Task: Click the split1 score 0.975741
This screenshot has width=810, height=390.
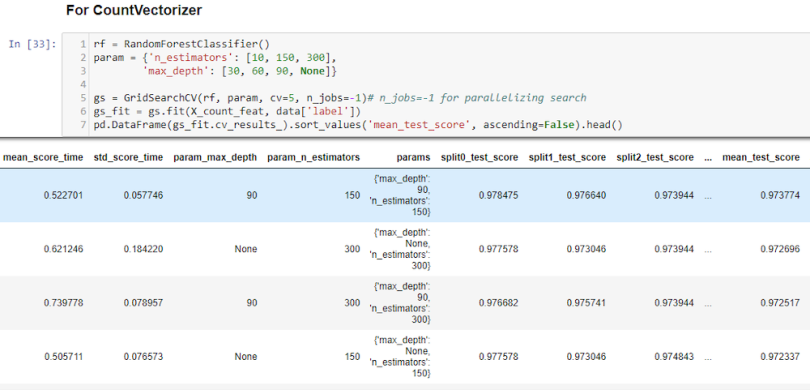Action: [586, 303]
